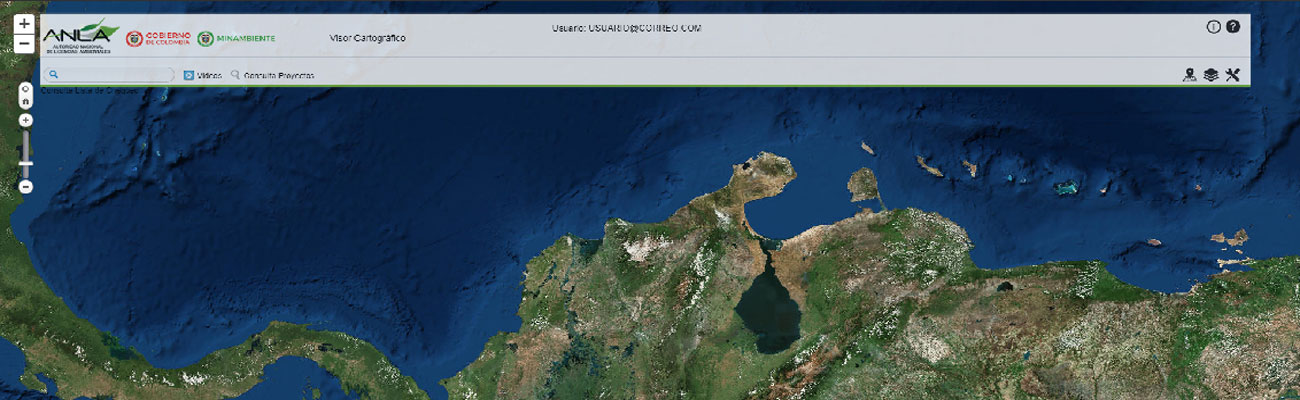Click the large square plus zoom-in button
The image size is (1300, 400).
point(25,23)
